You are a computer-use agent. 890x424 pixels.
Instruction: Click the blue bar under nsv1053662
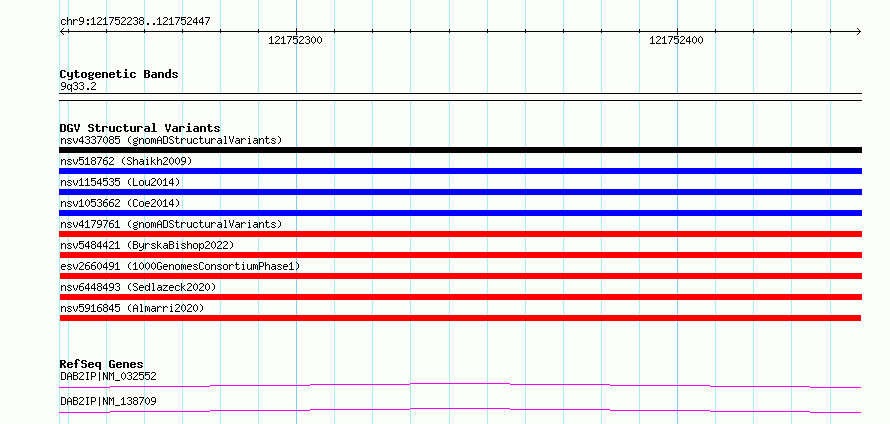(x=461, y=213)
